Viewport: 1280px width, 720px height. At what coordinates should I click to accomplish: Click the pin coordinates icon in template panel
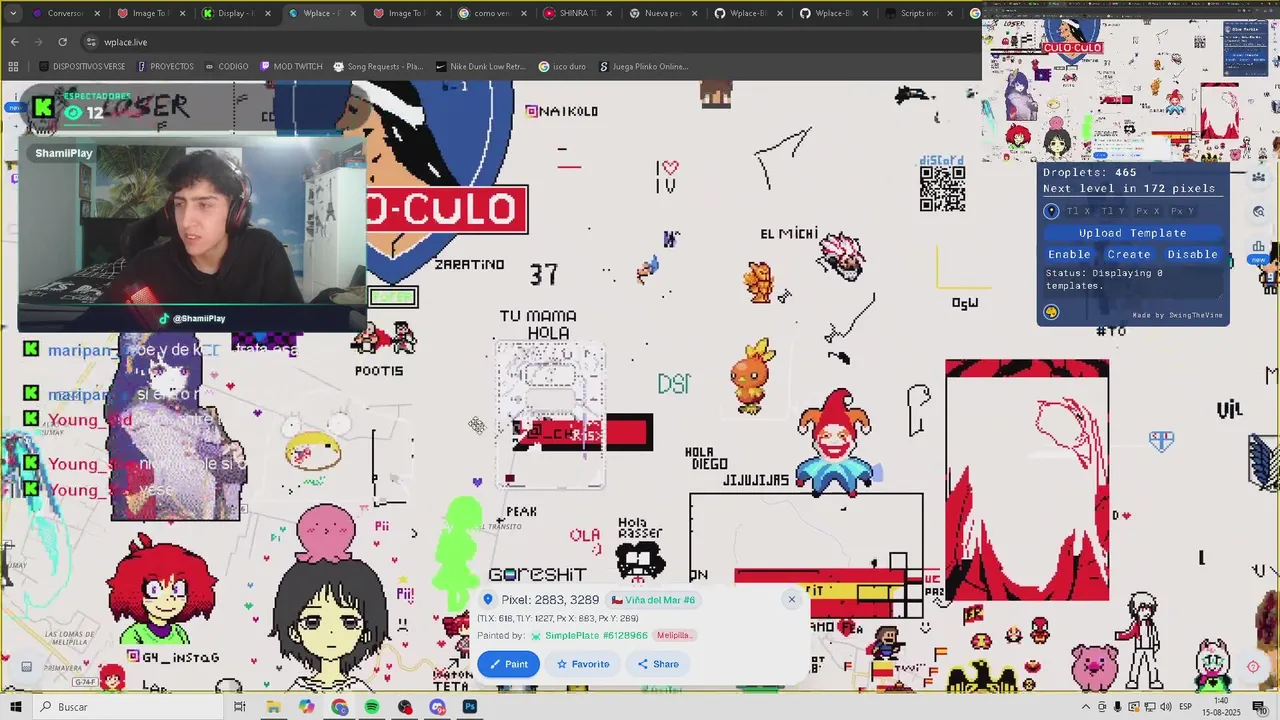click(1051, 211)
